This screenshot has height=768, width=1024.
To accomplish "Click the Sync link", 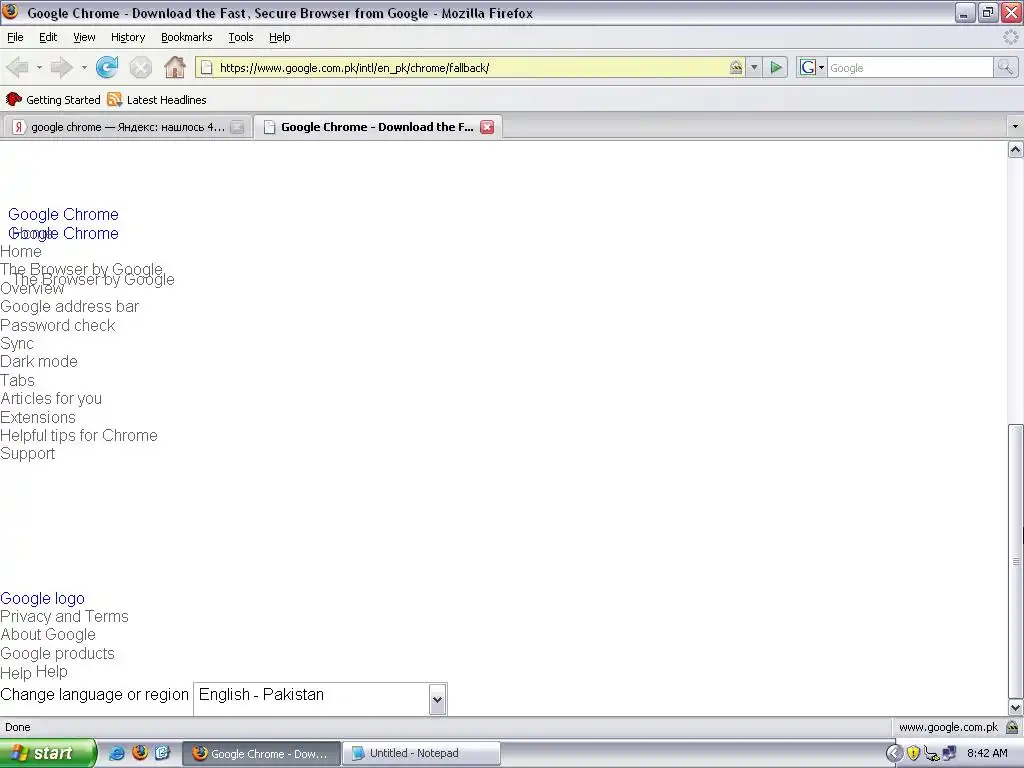I will click(17, 344).
